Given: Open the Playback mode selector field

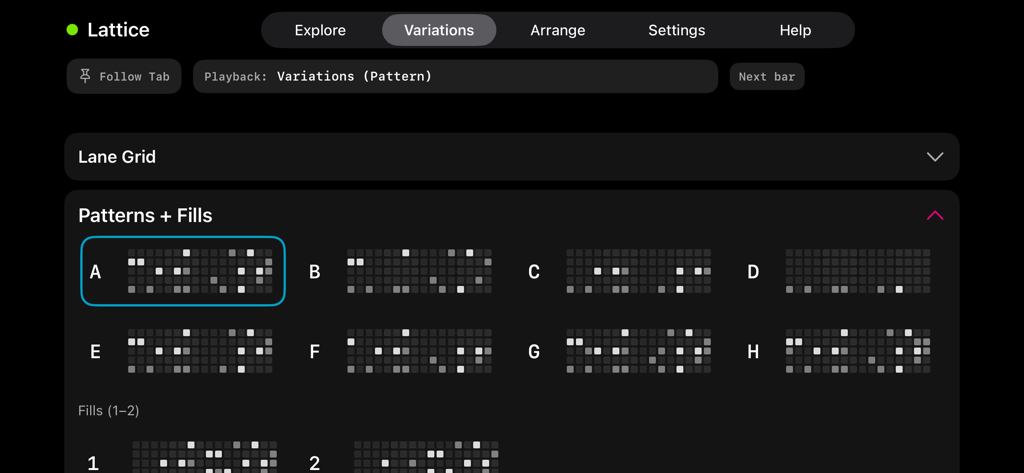Looking at the screenshot, I should point(455,76).
